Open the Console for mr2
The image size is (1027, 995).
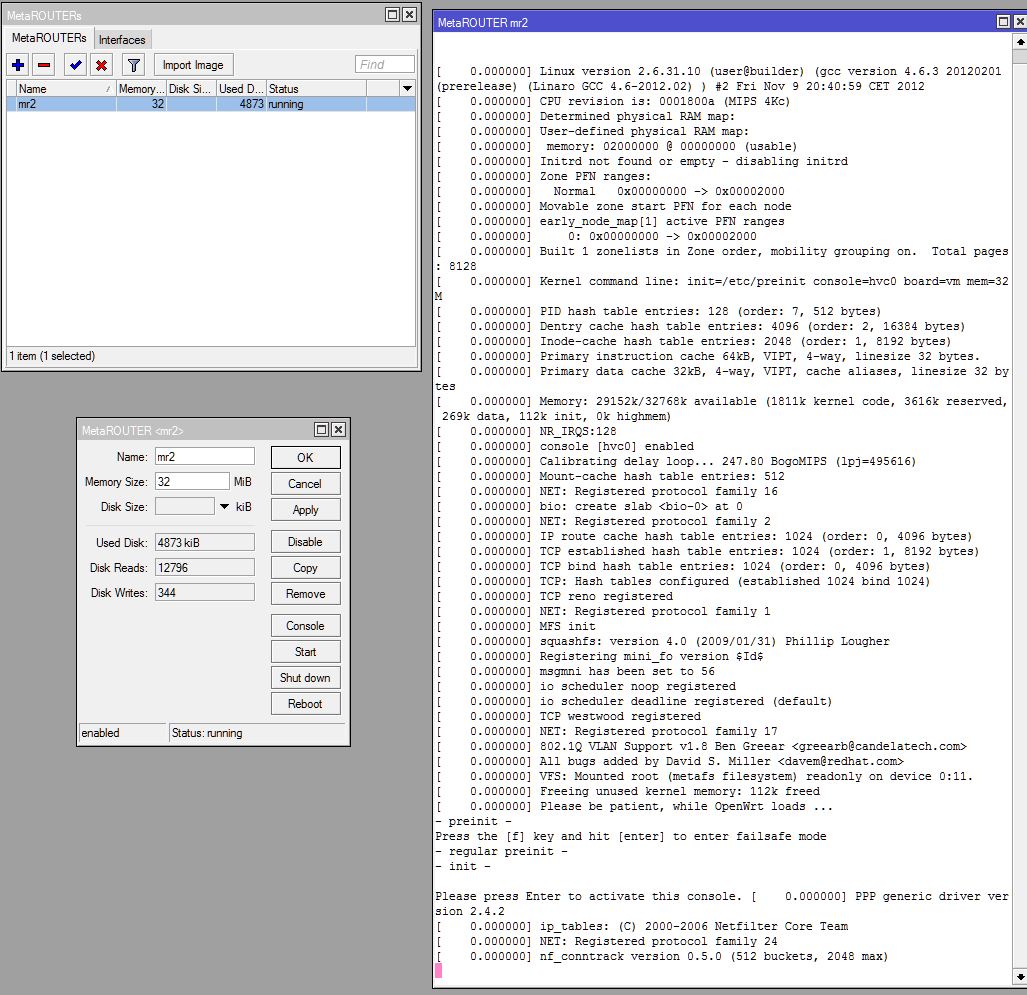tap(305, 626)
